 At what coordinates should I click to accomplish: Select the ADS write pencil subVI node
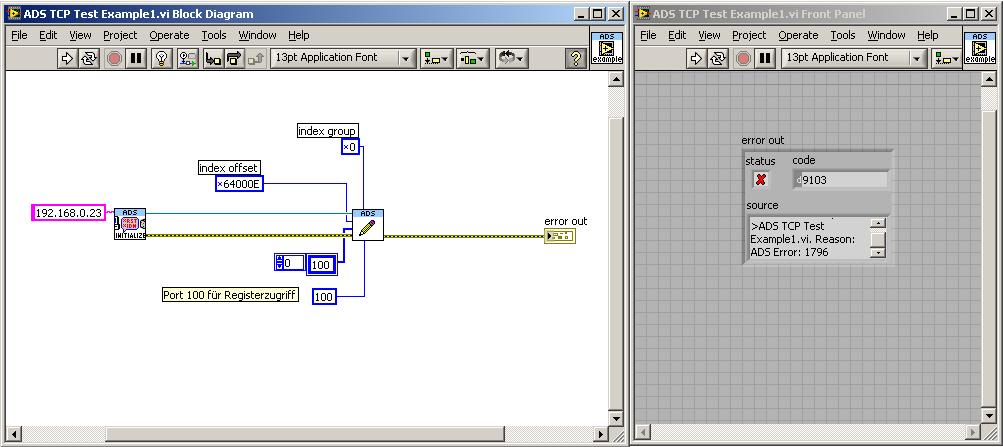pos(368,224)
